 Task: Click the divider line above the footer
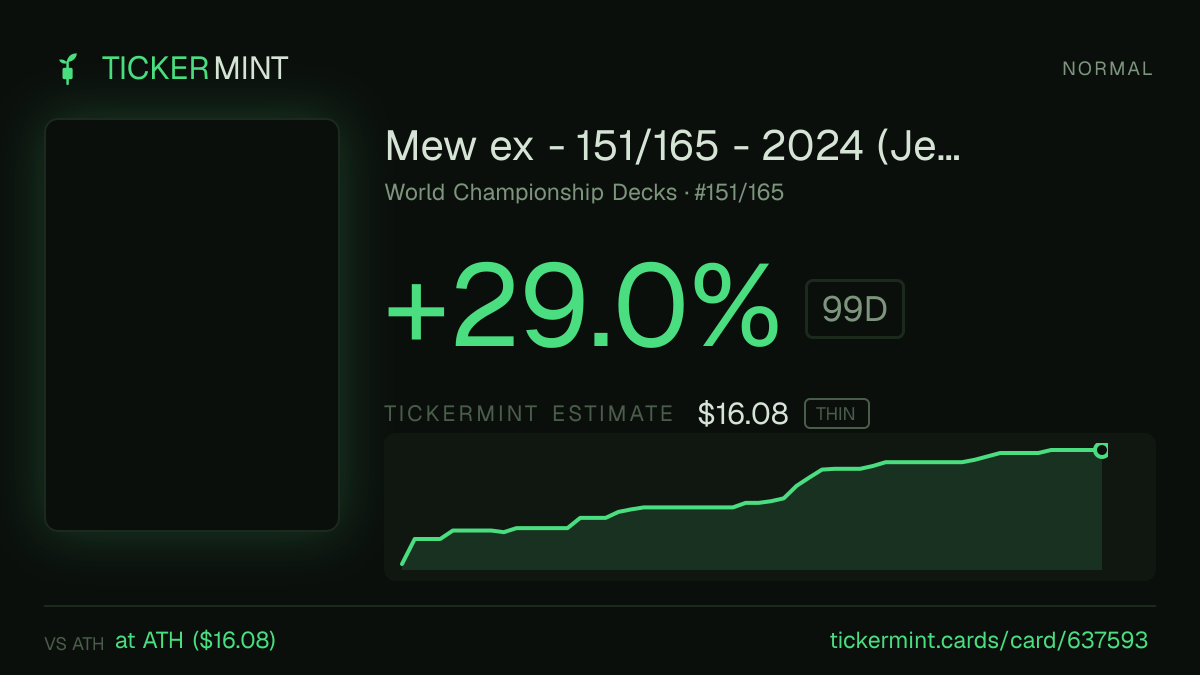coord(600,606)
